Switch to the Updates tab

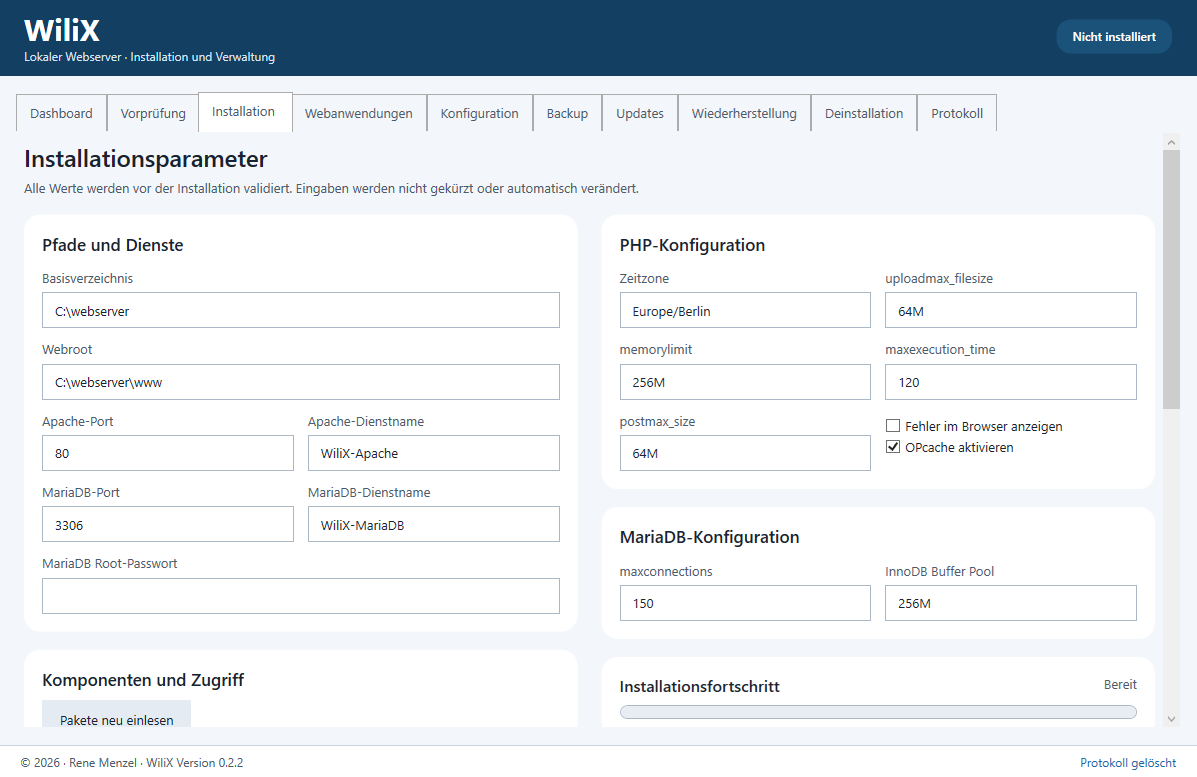point(640,113)
